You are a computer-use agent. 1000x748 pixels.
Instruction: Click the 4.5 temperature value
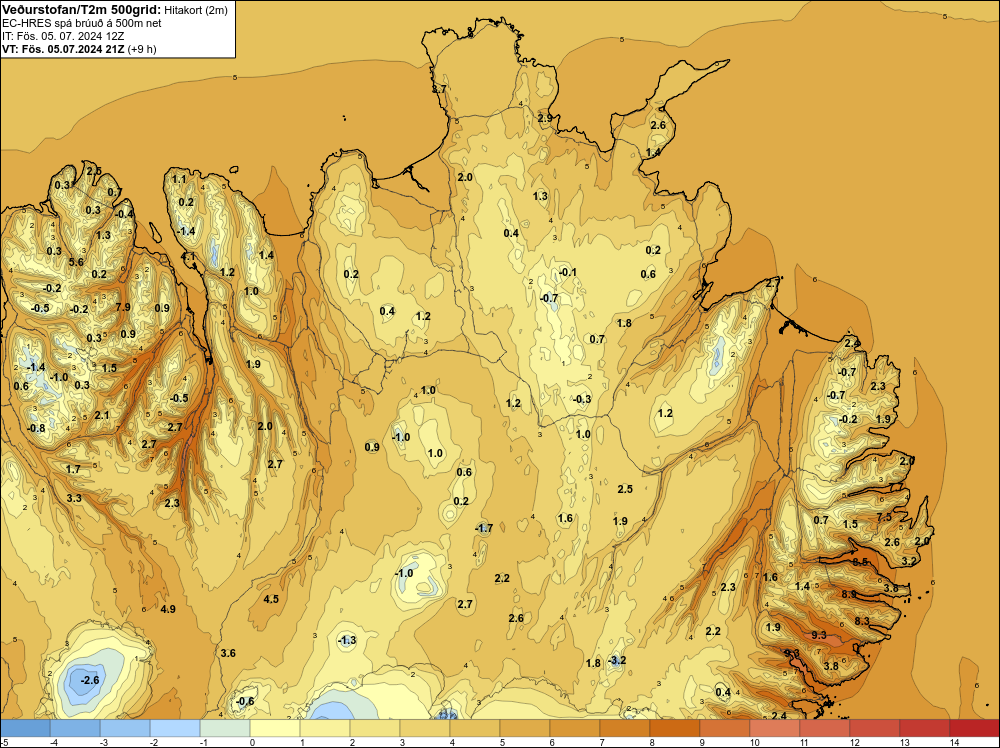point(271,599)
